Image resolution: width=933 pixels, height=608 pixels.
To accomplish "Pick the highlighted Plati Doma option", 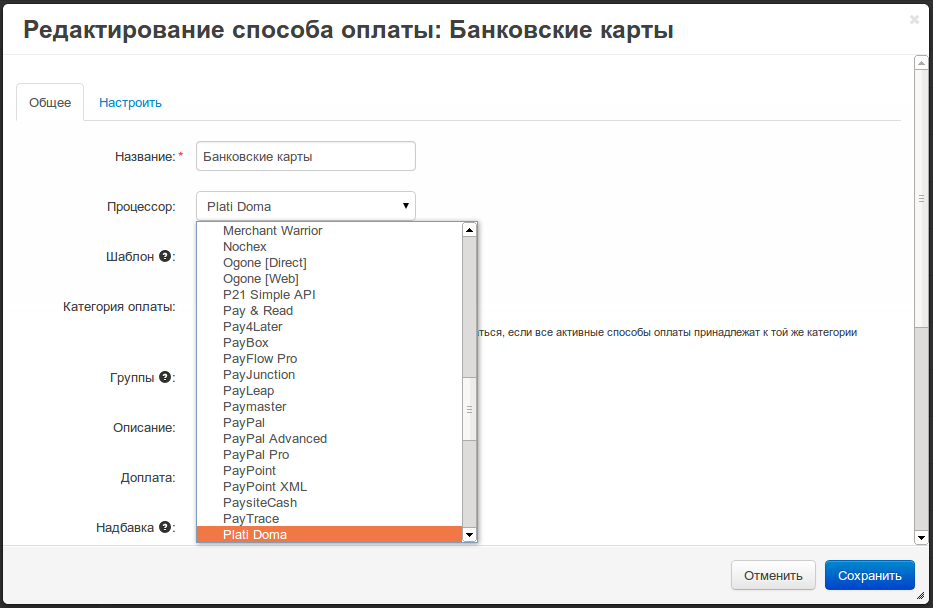I will (254, 535).
